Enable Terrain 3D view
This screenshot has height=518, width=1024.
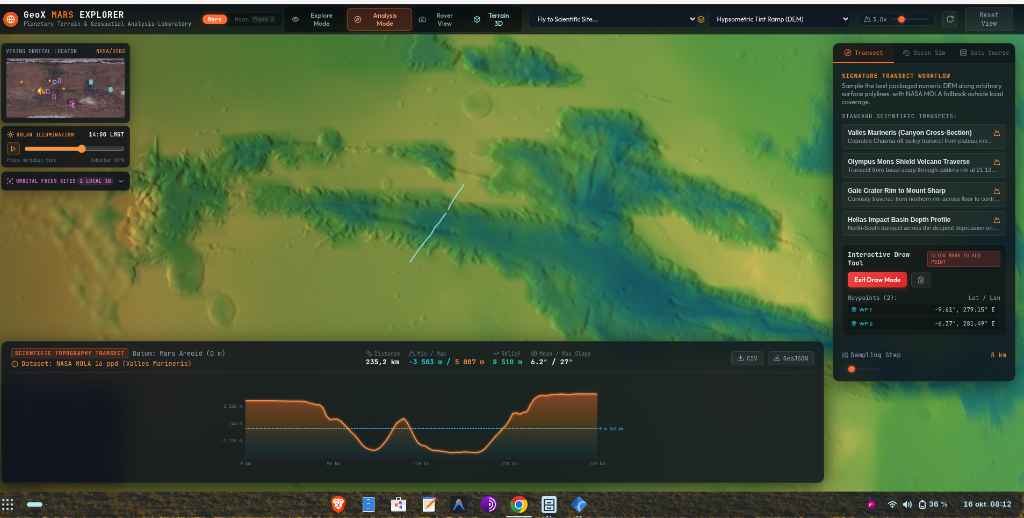point(491,20)
